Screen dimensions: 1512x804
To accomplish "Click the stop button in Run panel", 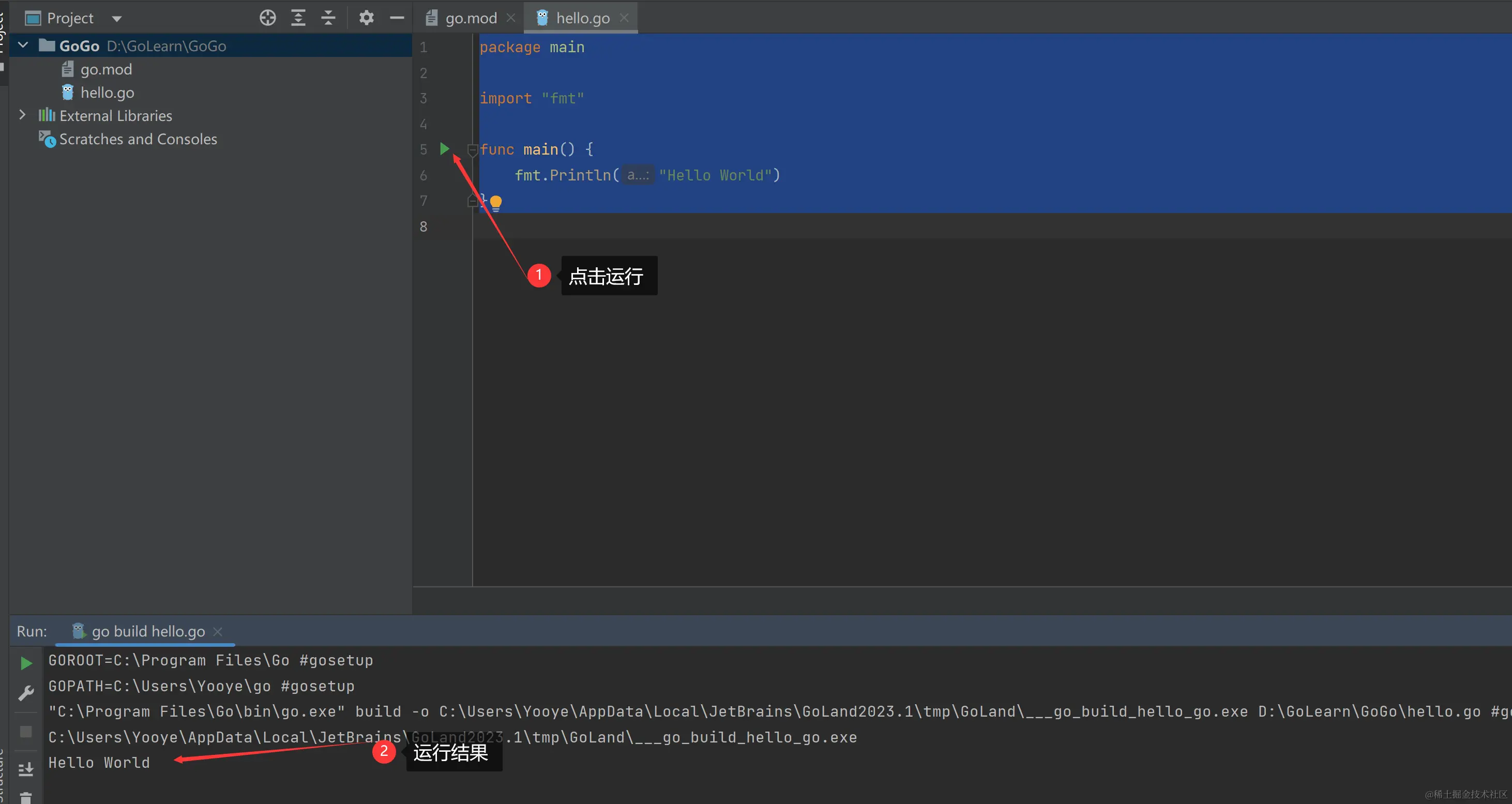I will click(x=26, y=731).
